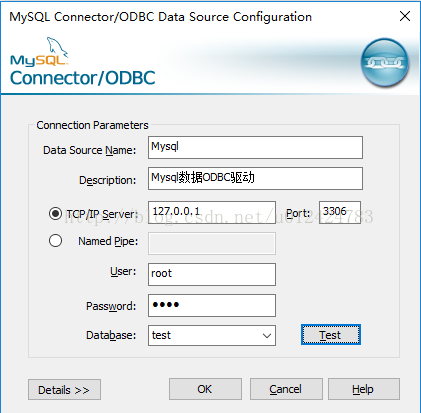The image size is (421, 413).
Task: Click the TCP/IP Server address field
Action: pos(212,212)
